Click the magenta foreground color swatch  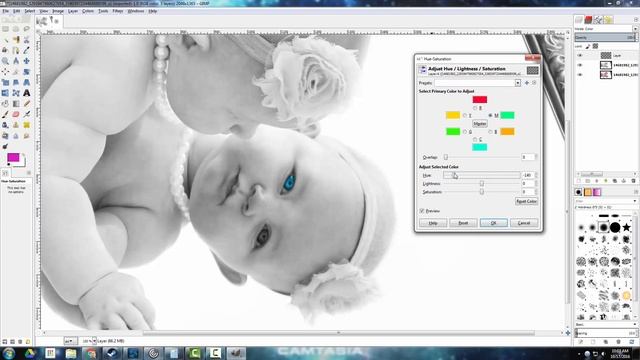(13, 158)
